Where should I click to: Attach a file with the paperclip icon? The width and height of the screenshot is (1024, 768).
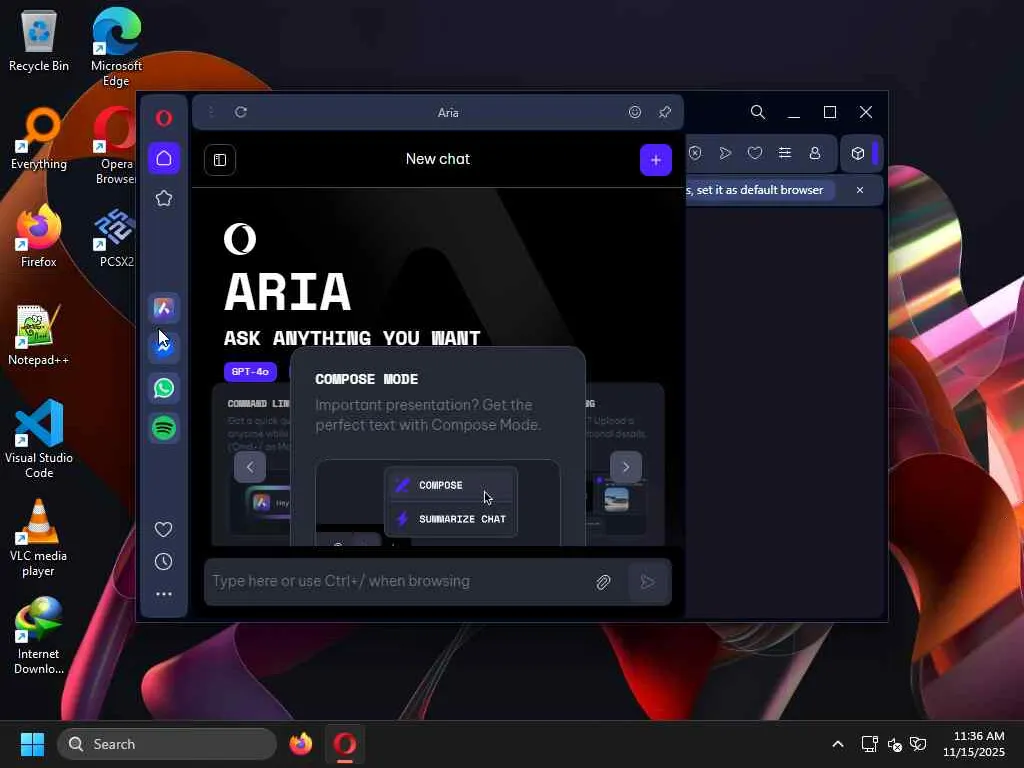tap(603, 582)
